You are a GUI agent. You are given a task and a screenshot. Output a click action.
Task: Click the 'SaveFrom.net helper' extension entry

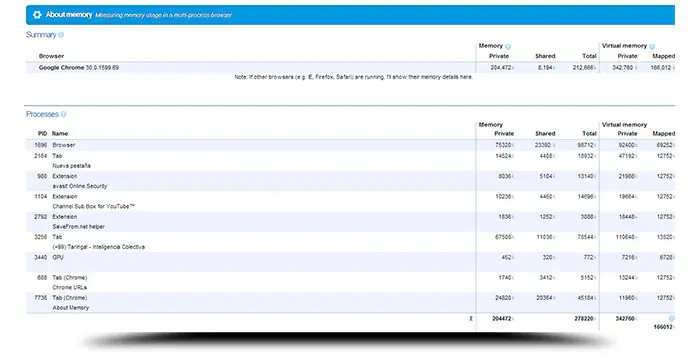[x=79, y=226]
